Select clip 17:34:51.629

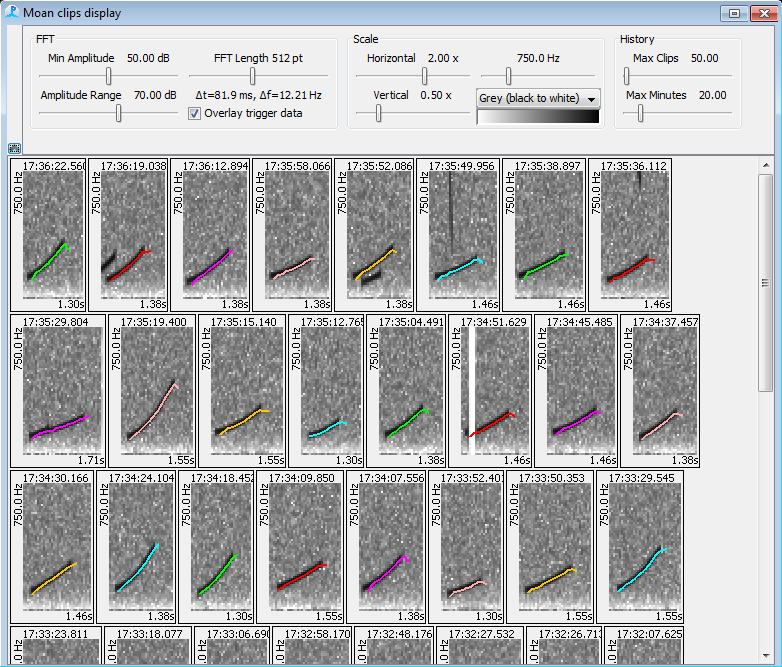(490, 391)
